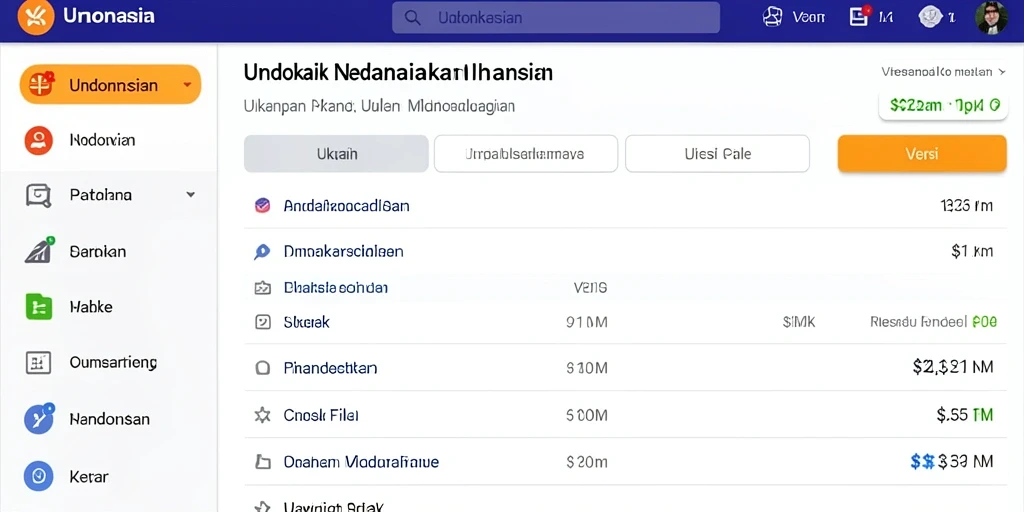Open the Kerar clock icon in sidebar
Viewport: 1024px width, 512px height.
[x=38, y=476]
